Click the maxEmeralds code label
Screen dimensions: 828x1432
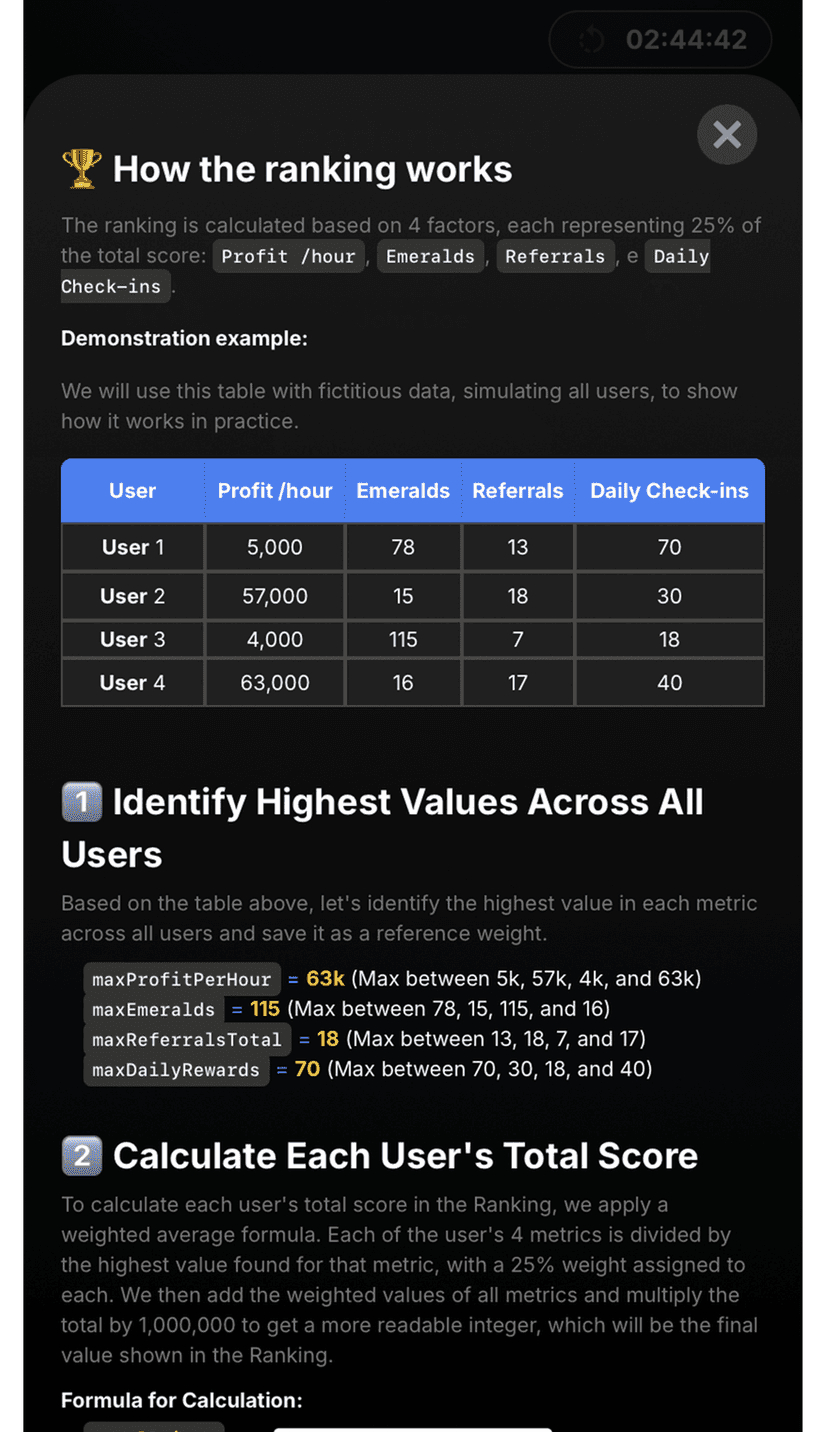pos(153,1009)
